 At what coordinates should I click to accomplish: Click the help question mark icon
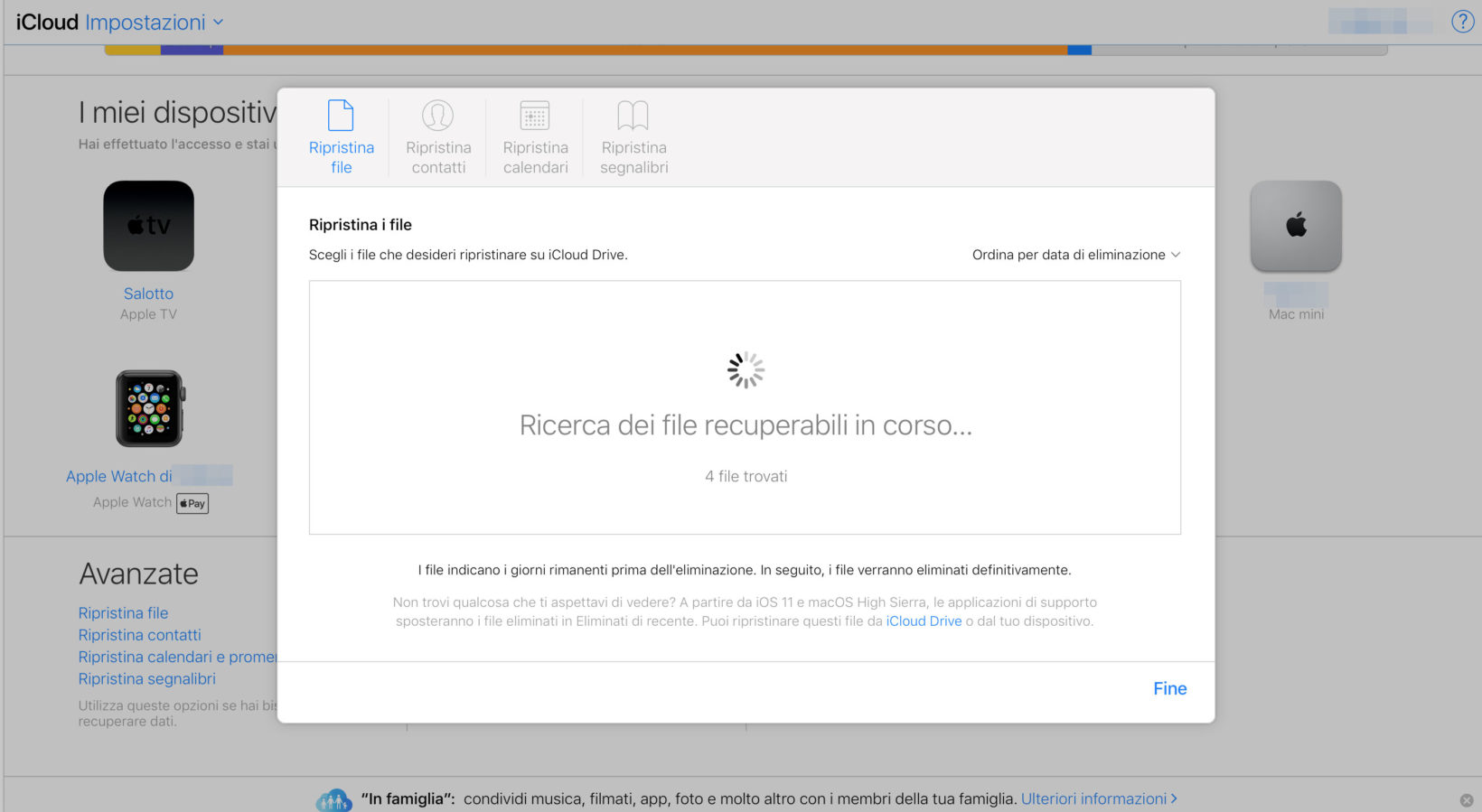pos(1462,22)
